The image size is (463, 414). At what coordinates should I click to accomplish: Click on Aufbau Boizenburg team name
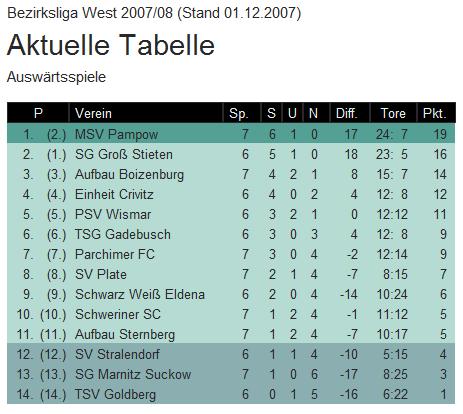click(129, 174)
